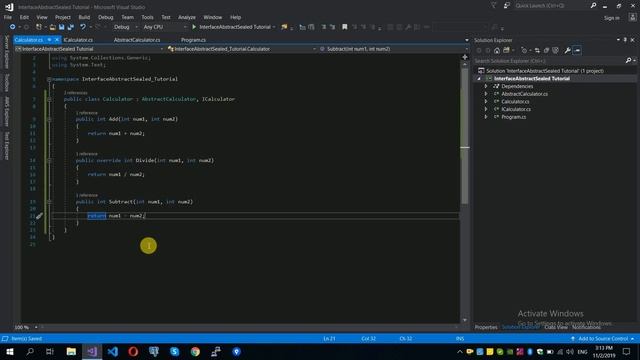Click Add to Source Control in the status bar
Image resolution: width=640 pixels, height=360 pixels.
tap(603, 339)
